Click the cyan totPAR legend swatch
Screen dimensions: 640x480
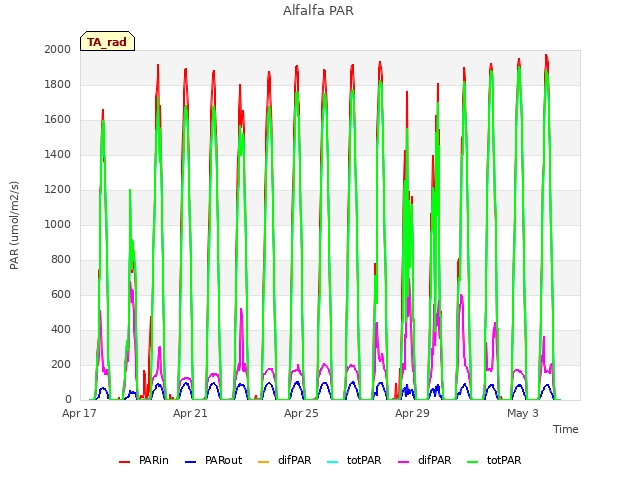click(x=333, y=462)
